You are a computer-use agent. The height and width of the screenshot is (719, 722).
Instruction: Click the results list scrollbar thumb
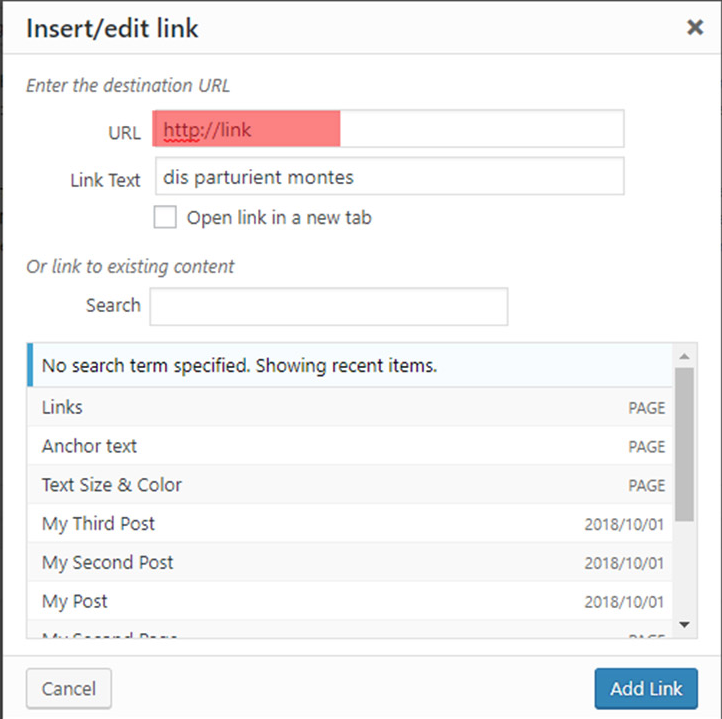click(684, 443)
